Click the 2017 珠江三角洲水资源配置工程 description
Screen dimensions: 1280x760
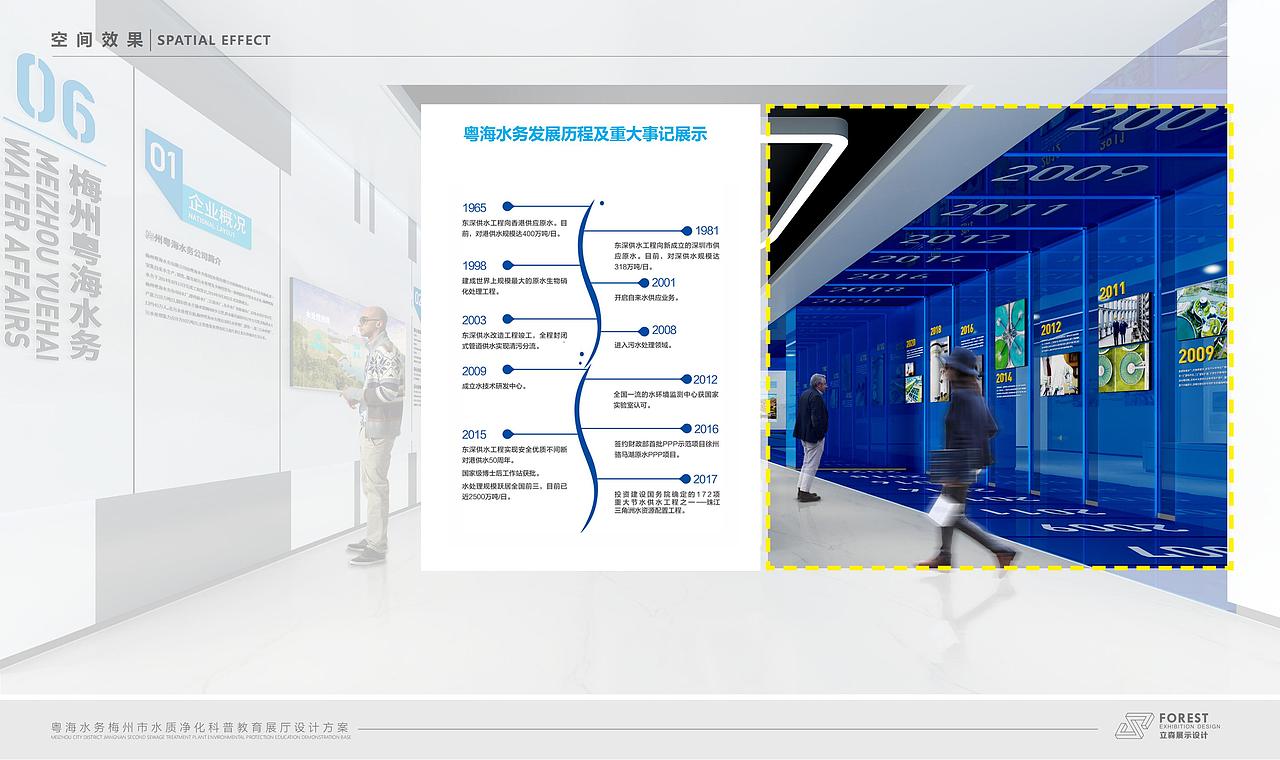666,502
